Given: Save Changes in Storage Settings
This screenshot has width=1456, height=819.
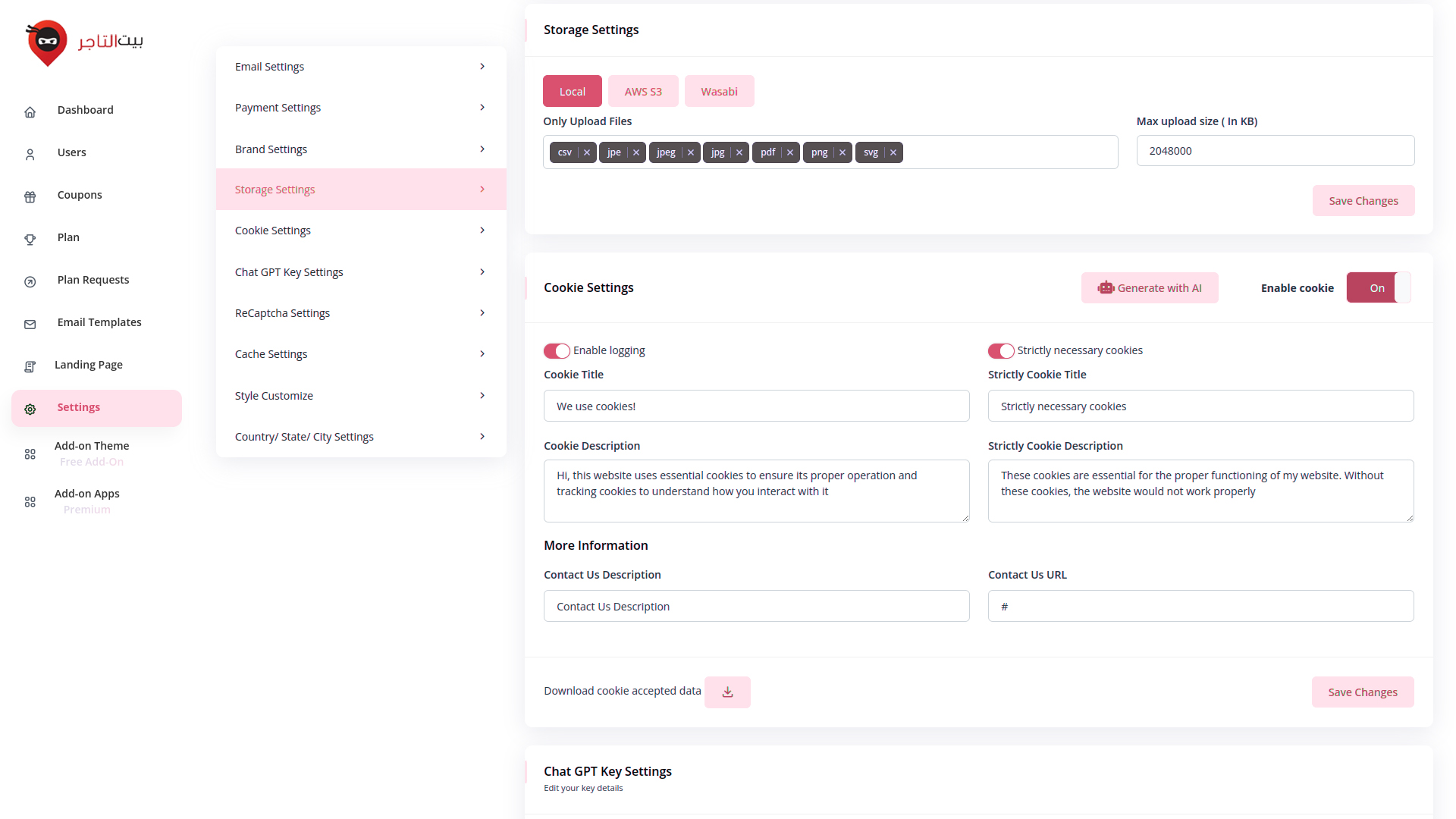Looking at the screenshot, I should [1363, 201].
